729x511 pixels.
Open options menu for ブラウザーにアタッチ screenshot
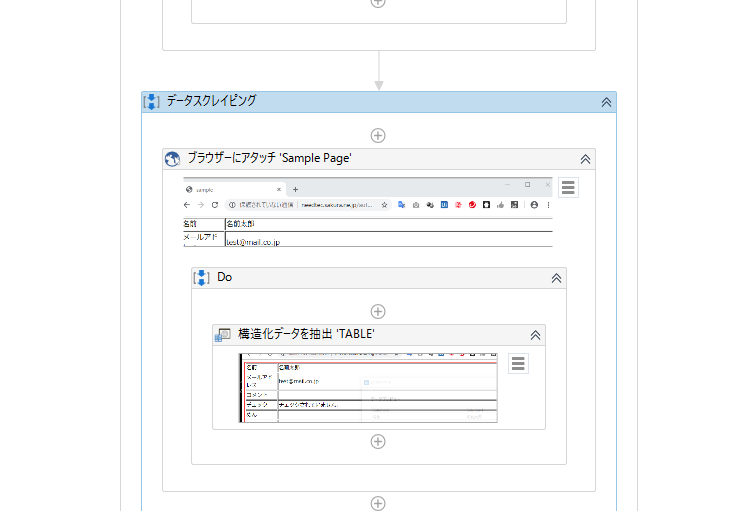(x=568, y=187)
